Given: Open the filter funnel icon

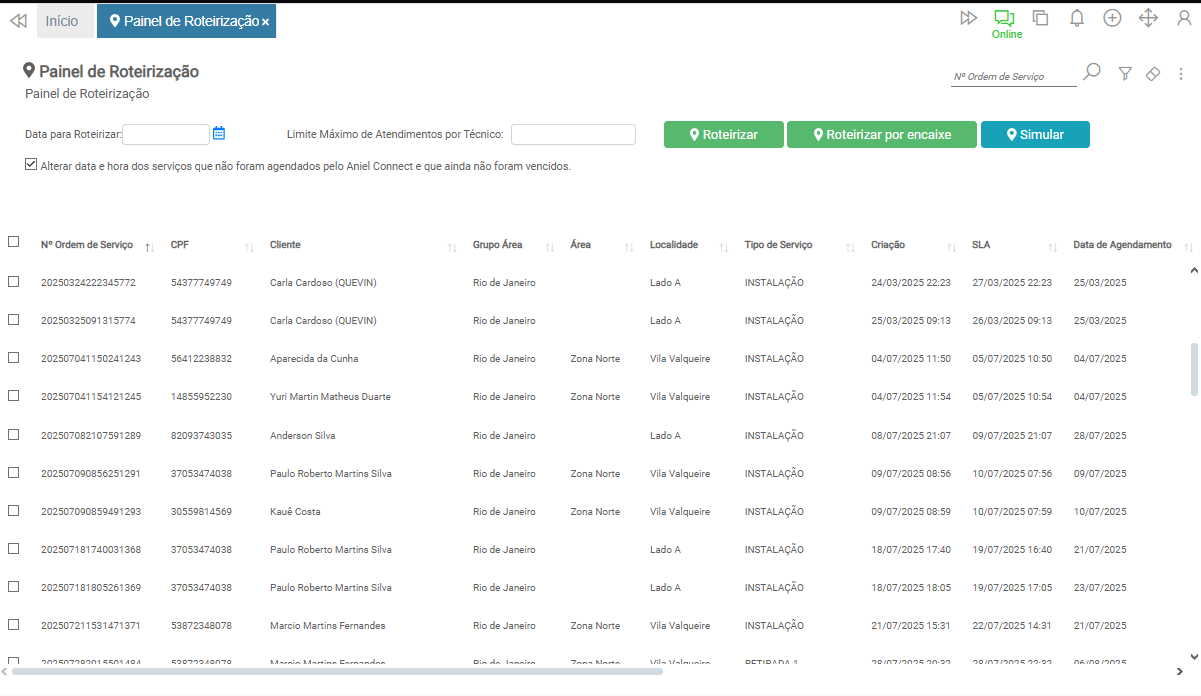Looking at the screenshot, I should (1125, 73).
